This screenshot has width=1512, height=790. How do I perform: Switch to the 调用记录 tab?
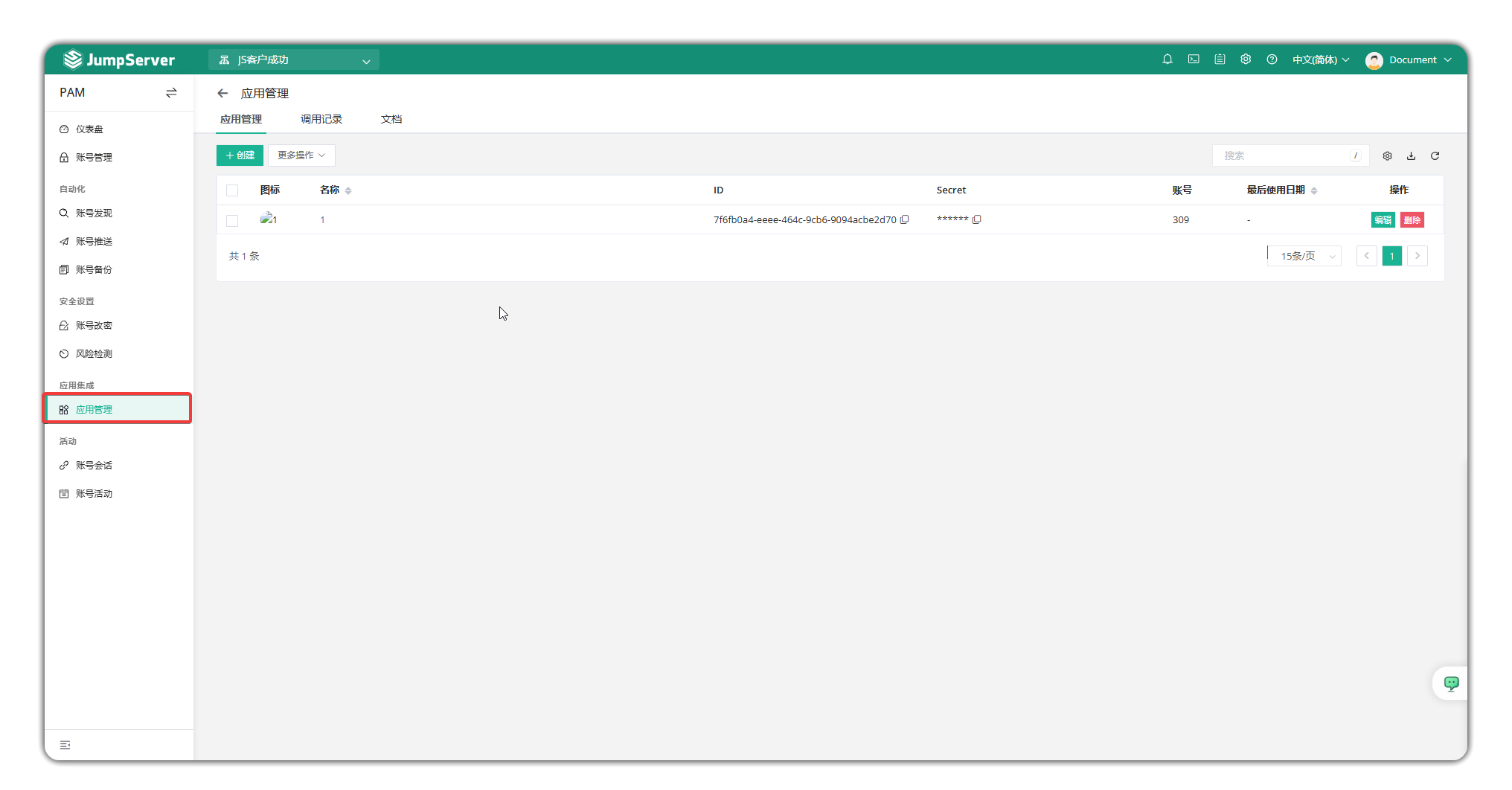click(321, 119)
